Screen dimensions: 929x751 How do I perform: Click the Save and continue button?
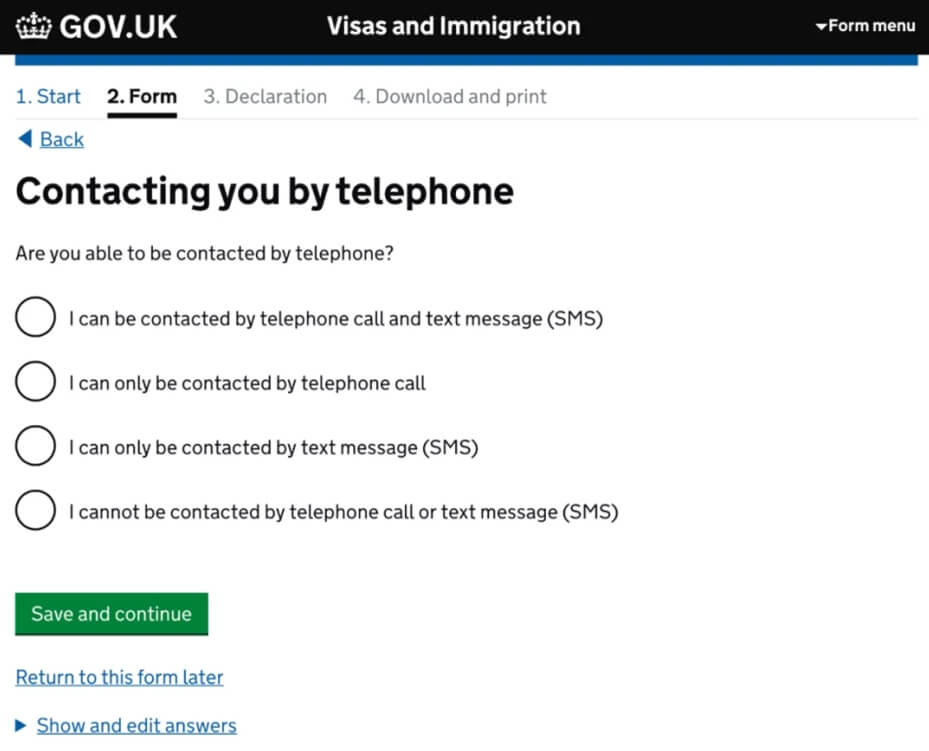[111, 614]
